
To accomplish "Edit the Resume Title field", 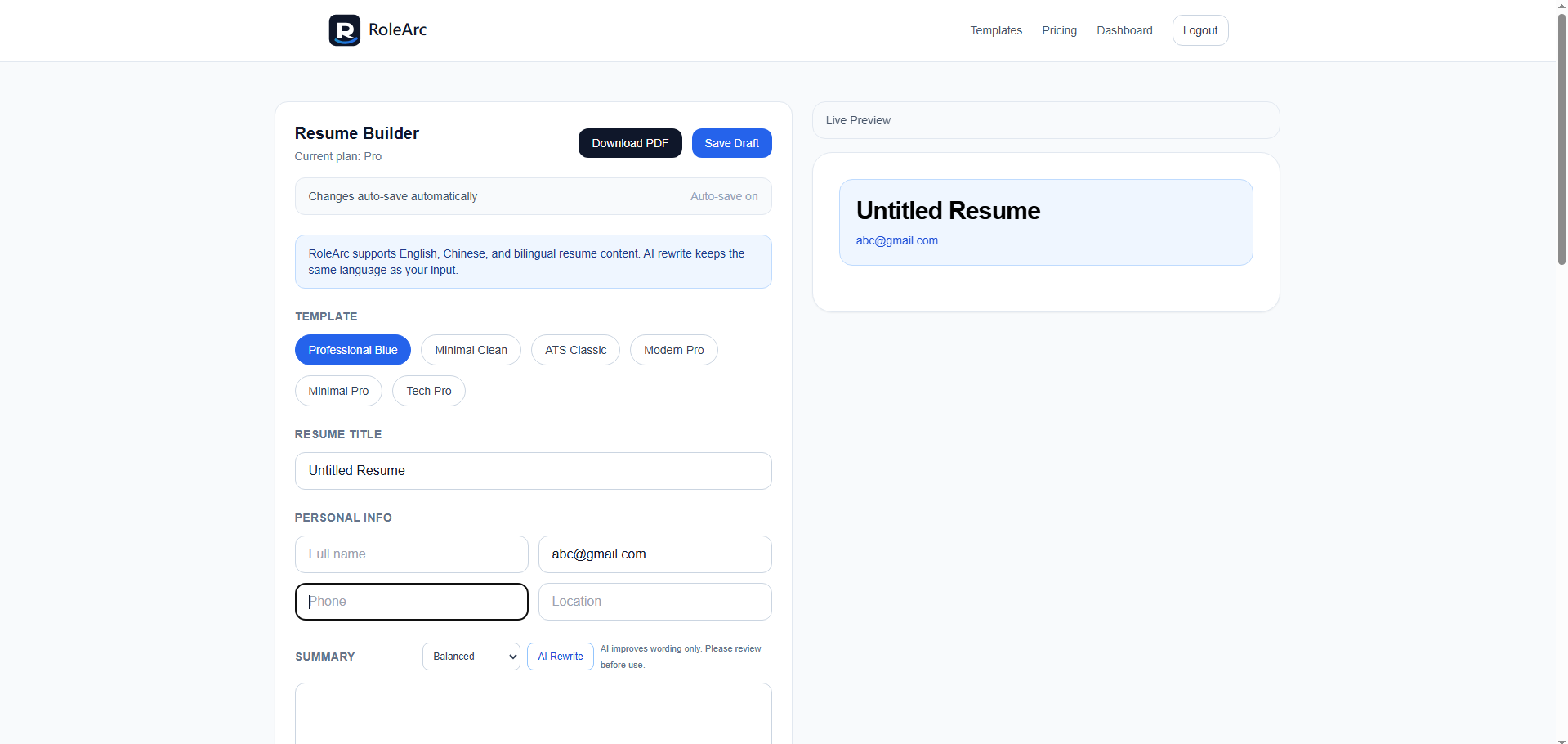I will point(534,471).
